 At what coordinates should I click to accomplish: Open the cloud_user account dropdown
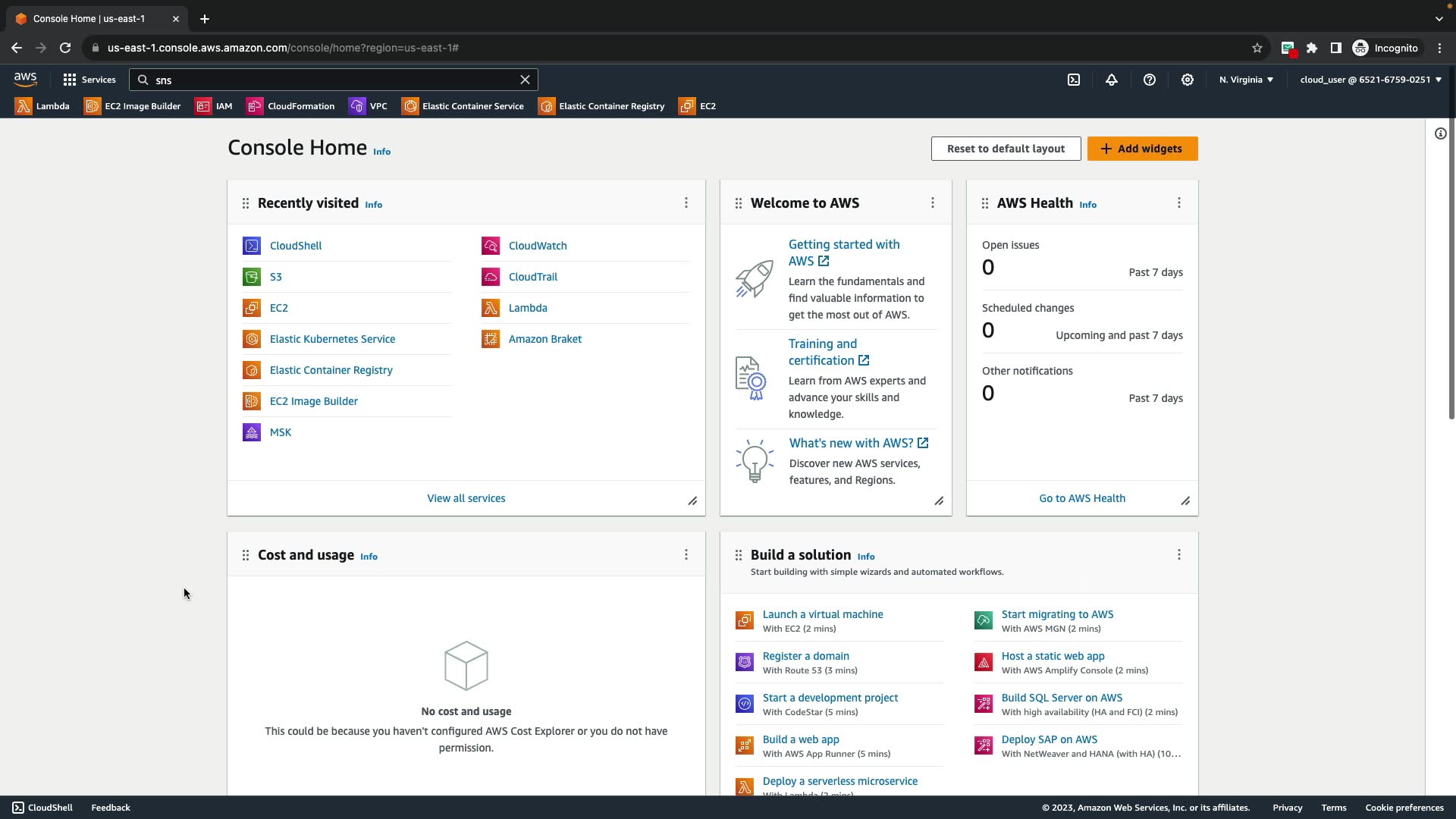(1370, 80)
